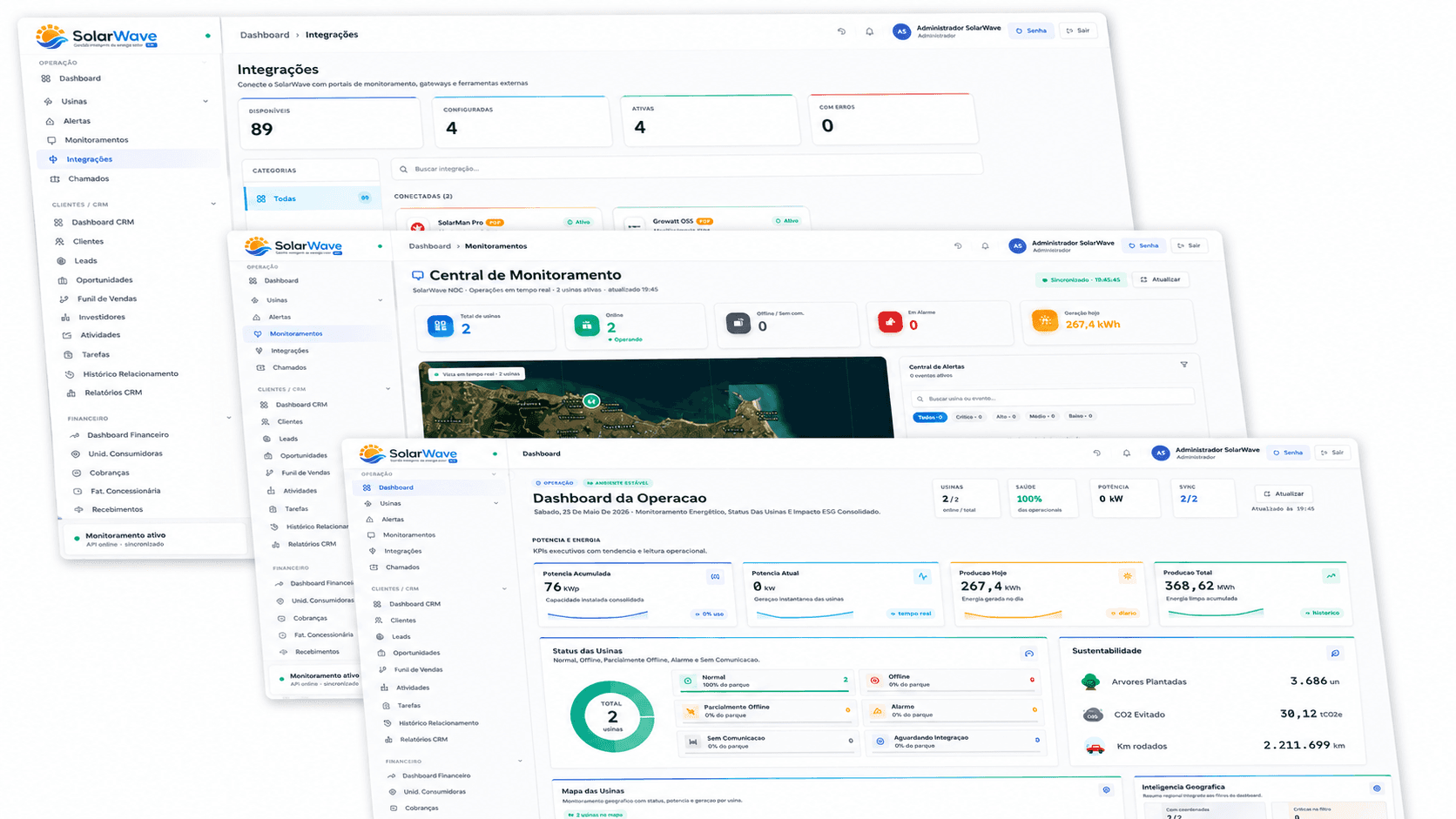Click the Status das Usinas panel corner icon
The height and width of the screenshot is (819, 1456).
click(x=1028, y=654)
